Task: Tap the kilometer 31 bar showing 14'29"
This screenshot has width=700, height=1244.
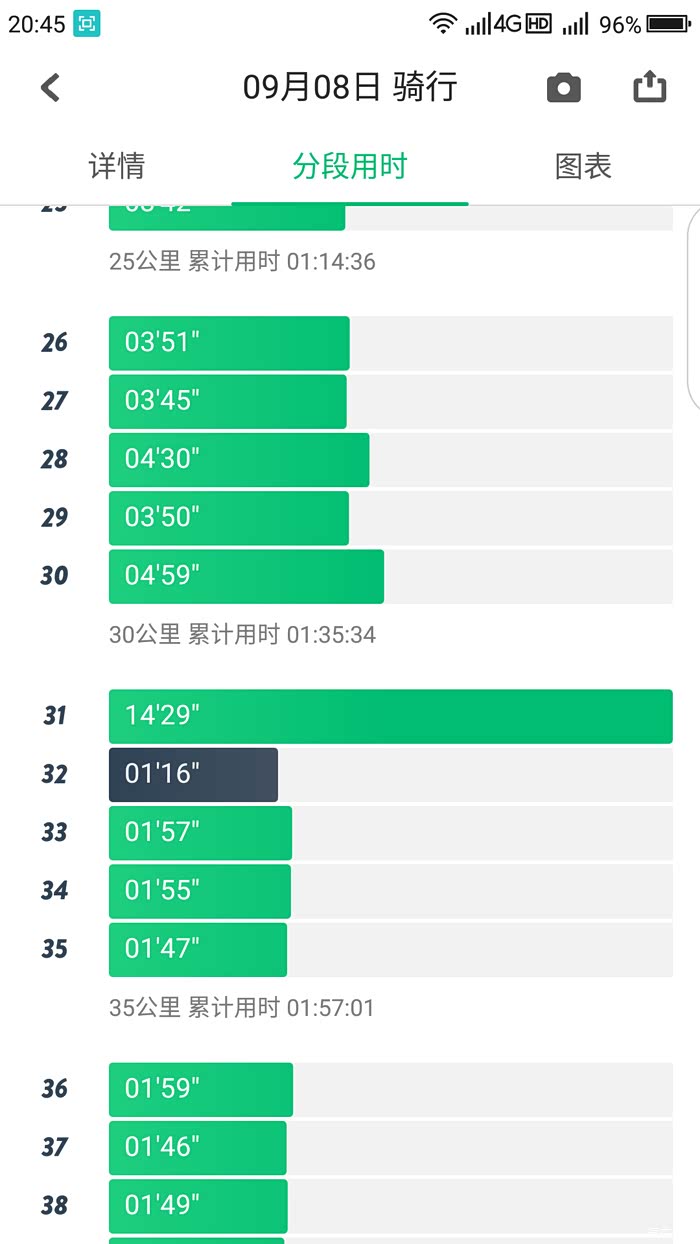Action: click(390, 716)
